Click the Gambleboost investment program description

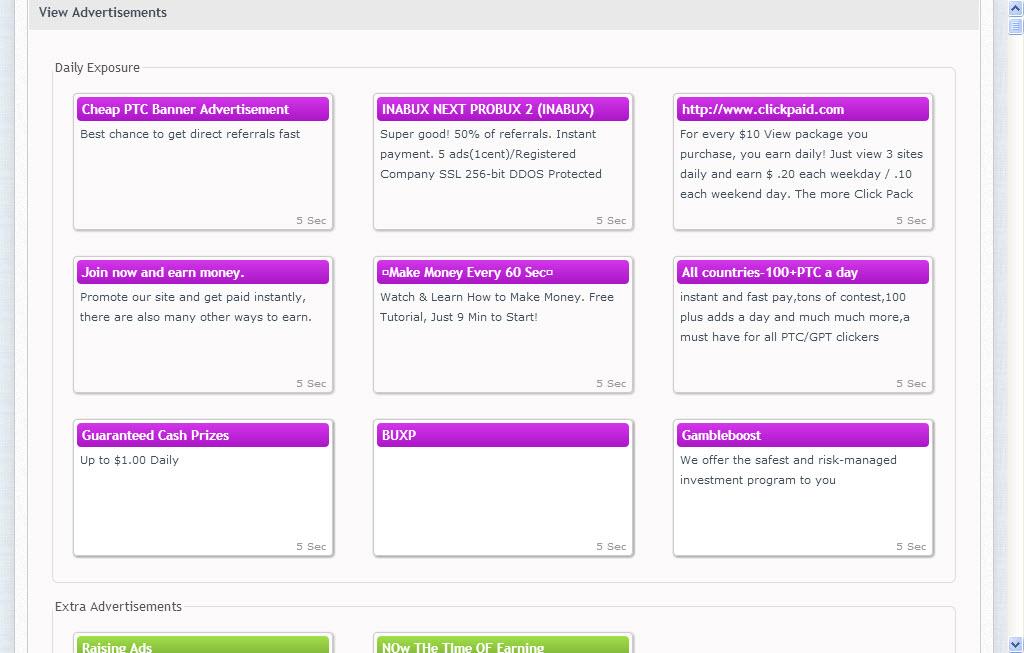click(788, 470)
